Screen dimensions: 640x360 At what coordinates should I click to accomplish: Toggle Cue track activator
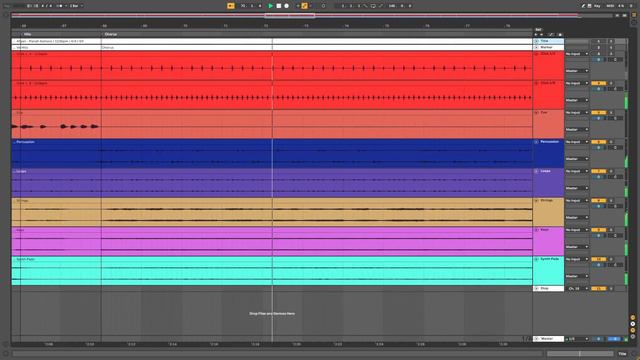pyautogui.click(x=599, y=113)
